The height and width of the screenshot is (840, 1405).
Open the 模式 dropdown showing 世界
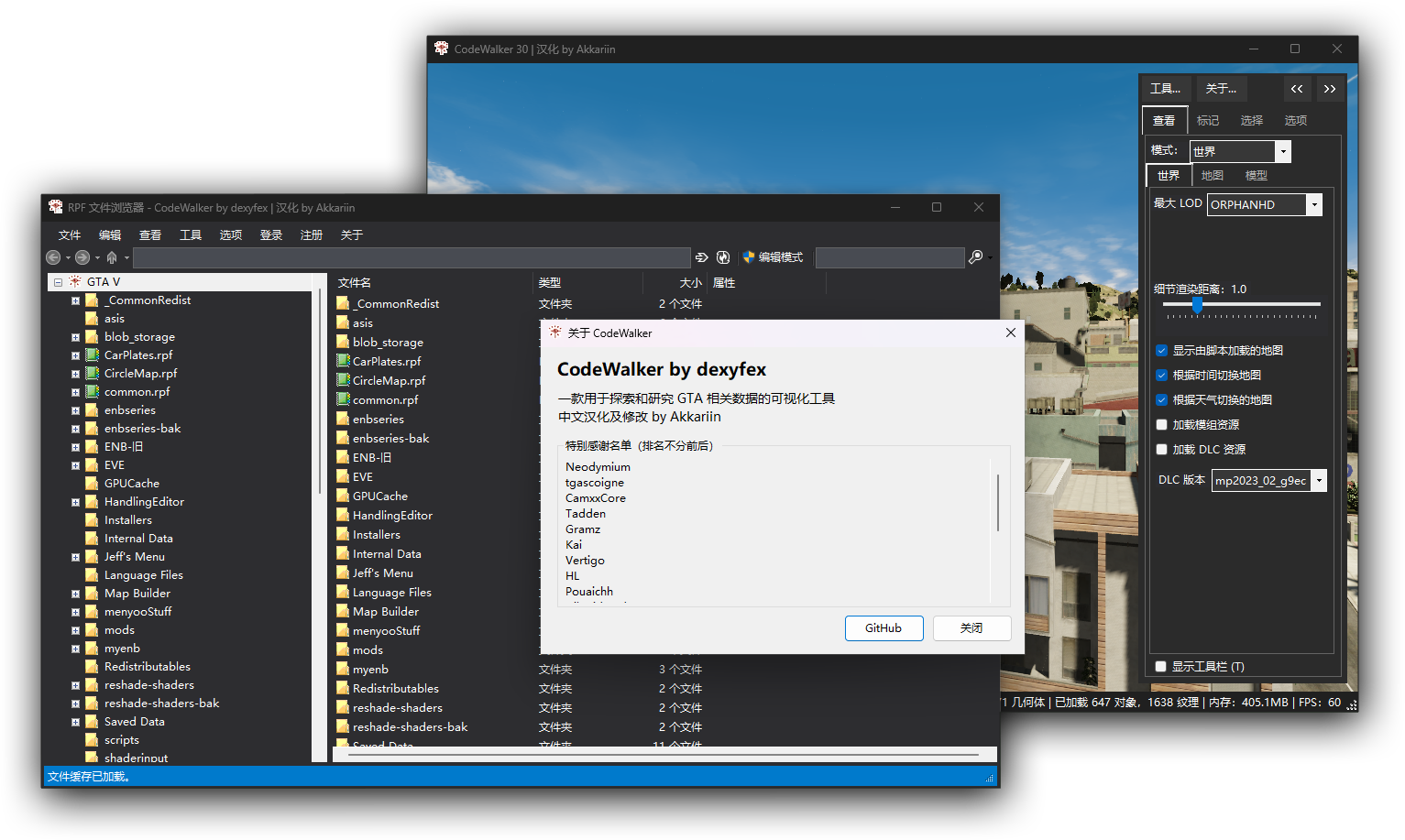click(x=1240, y=151)
